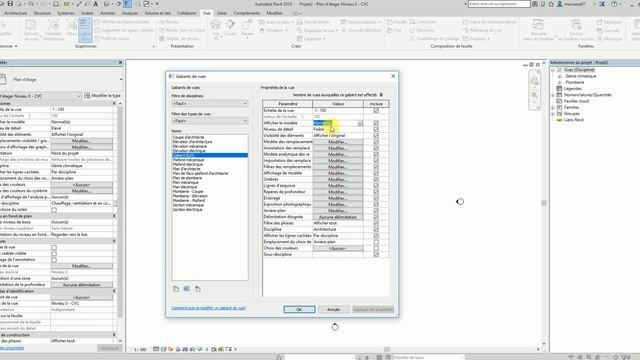Click the Galerie de rendus tool
The height and width of the screenshot is (360, 640).
pyautogui.click(x=180, y=38)
